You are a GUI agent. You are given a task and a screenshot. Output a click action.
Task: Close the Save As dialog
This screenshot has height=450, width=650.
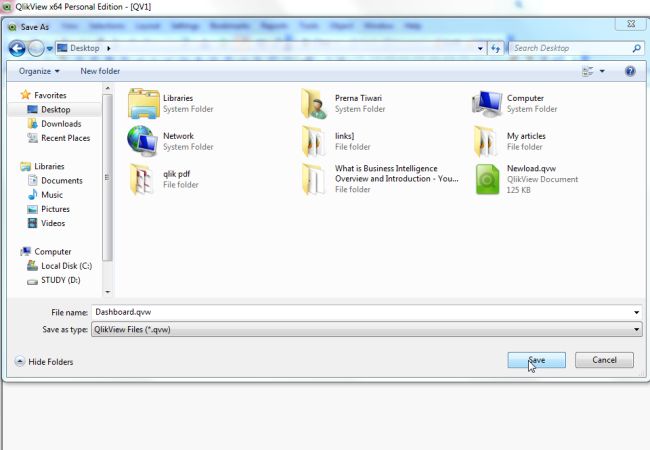(x=631, y=24)
